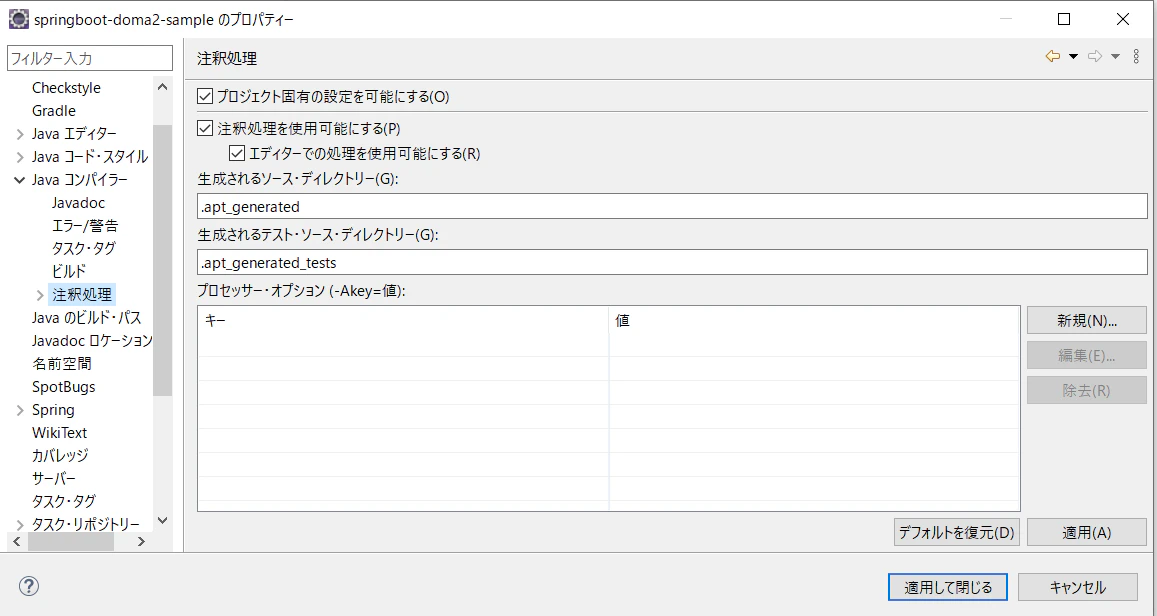This screenshot has width=1157, height=616.
Task: Click the tree scroll up arrow
Action: 163,87
